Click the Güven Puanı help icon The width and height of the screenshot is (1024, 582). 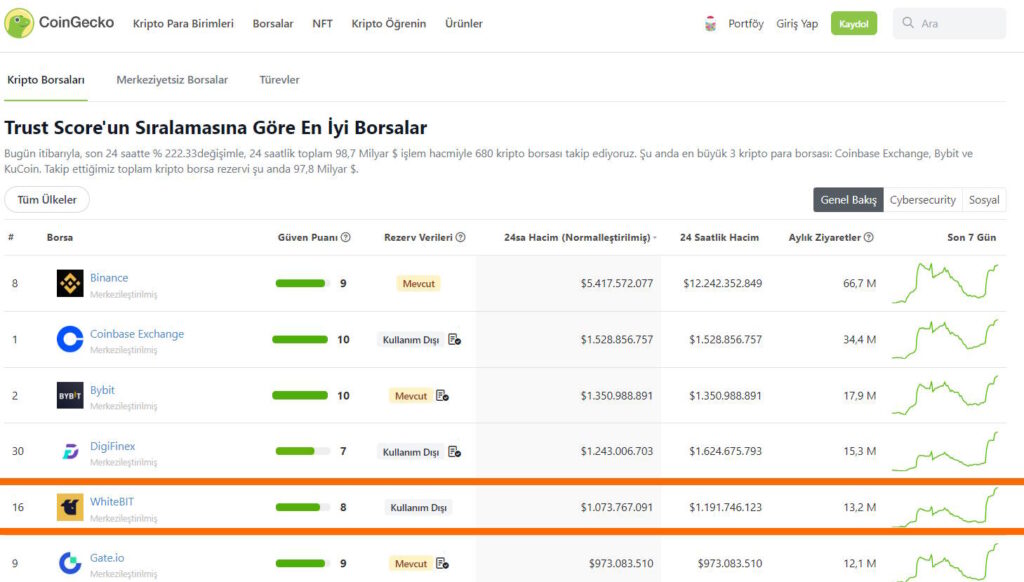[x=345, y=237]
